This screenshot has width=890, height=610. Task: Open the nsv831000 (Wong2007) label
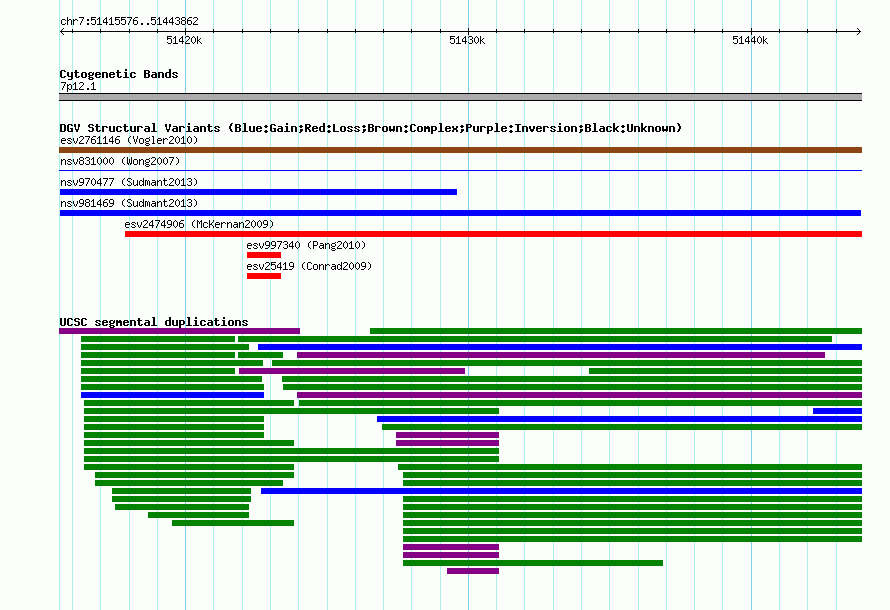[120, 161]
